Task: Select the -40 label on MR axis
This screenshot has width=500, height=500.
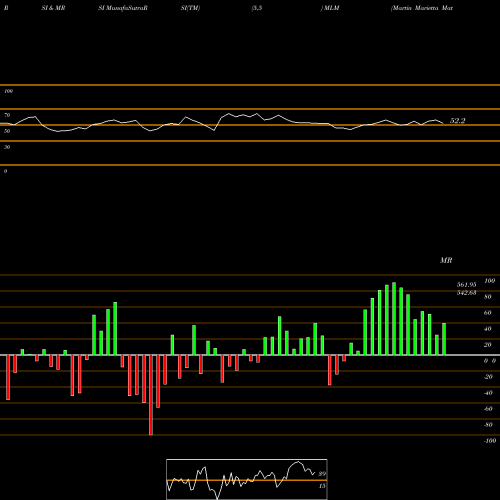Action: (x=488, y=393)
